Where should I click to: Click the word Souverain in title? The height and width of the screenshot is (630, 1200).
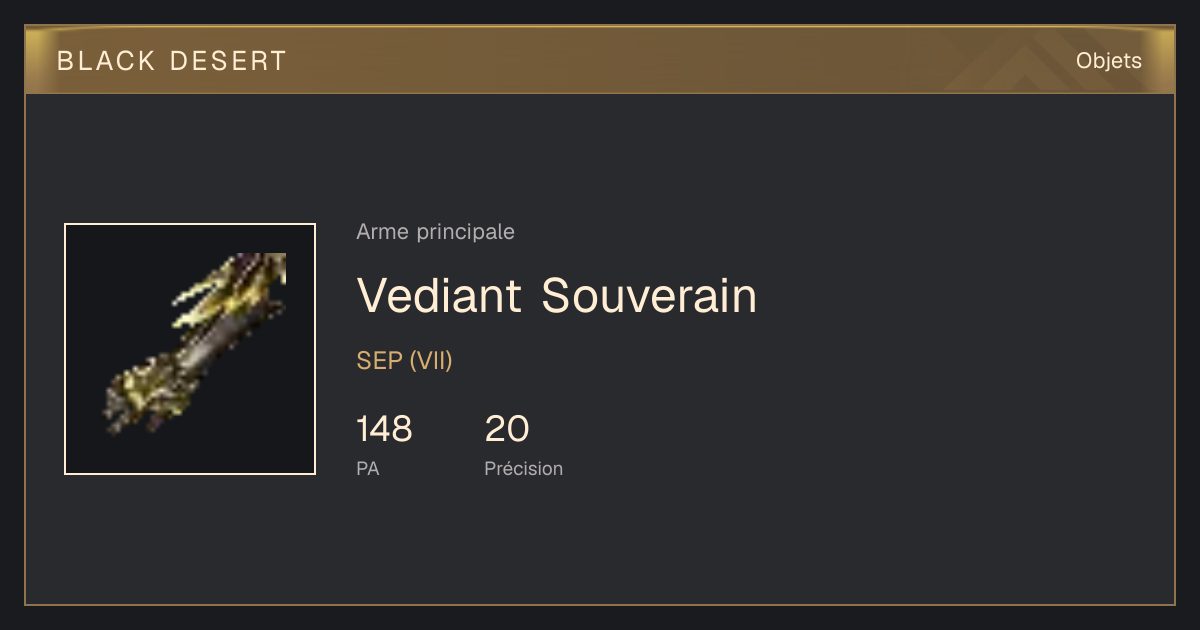(x=650, y=295)
